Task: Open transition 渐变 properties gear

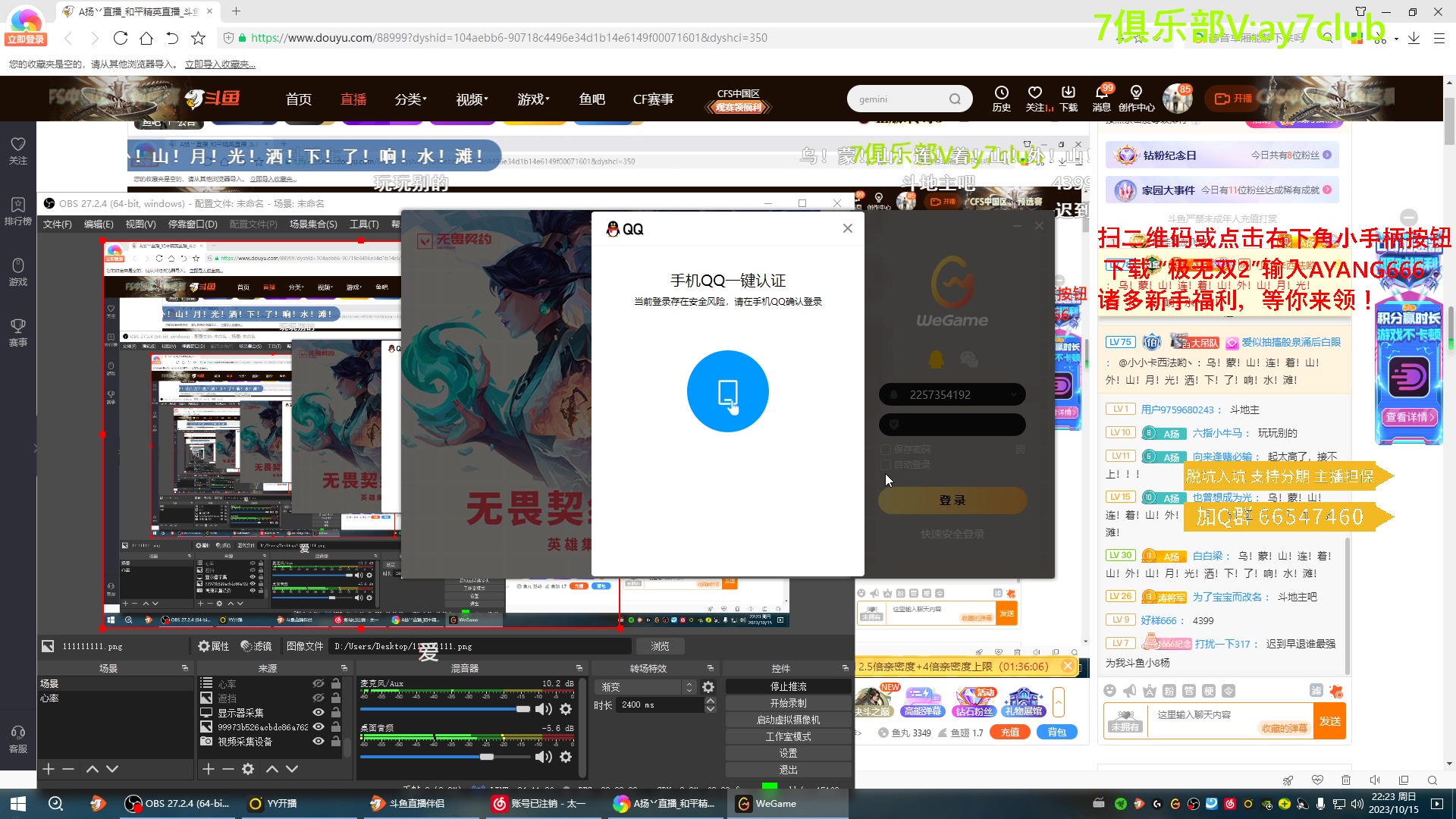Action: 708,687
